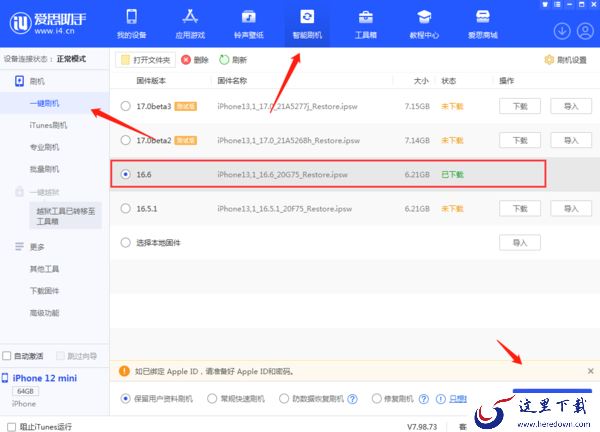The height and width of the screenshot is (432, 600).
Task: Select the 17.0beta2 firmware radio button
Action: (x=126, y=140)
